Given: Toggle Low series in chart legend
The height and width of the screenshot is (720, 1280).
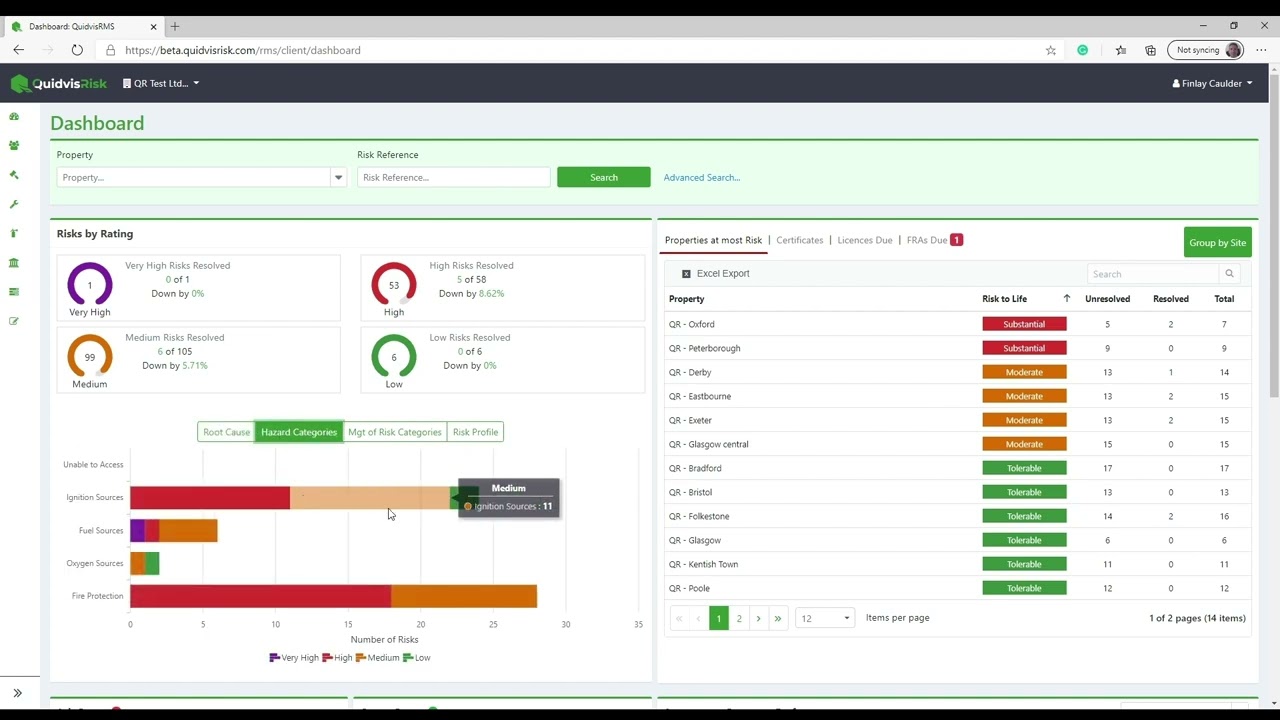Looking at the screenshot, I should (416, 658).
